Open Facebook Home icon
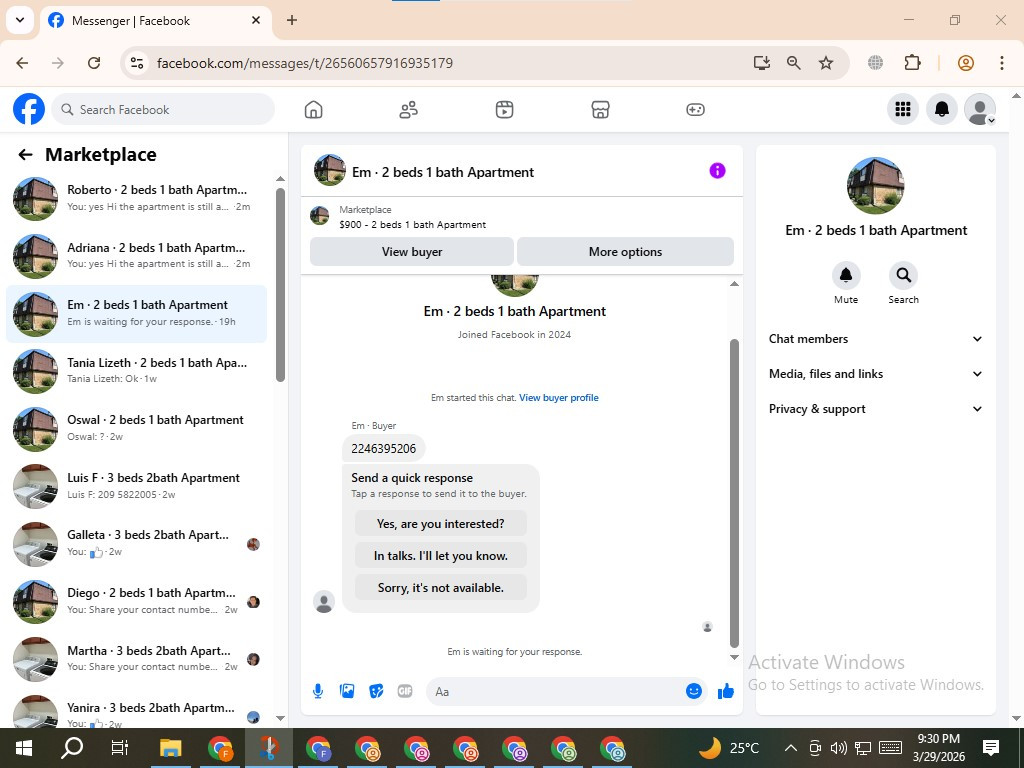Viewport: 1024px width, 768px height. [x=313, y=110]
